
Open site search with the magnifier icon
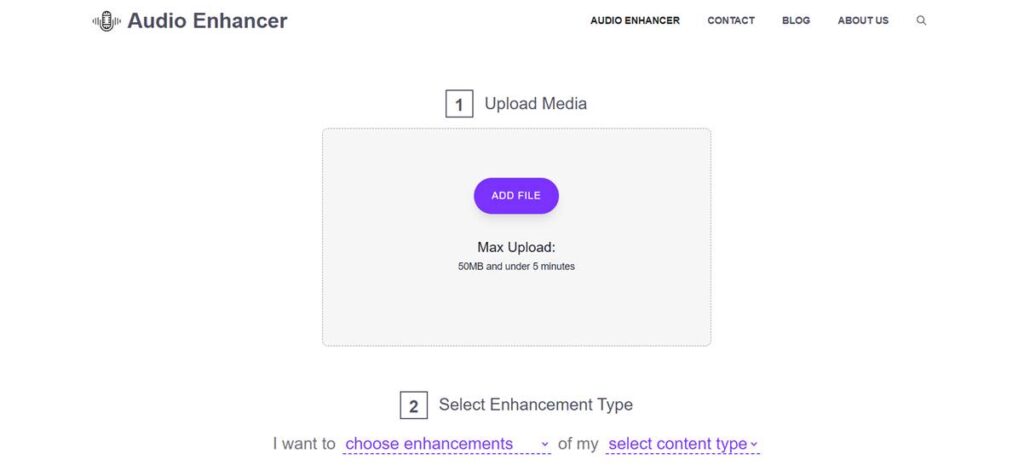coord(921,20)
